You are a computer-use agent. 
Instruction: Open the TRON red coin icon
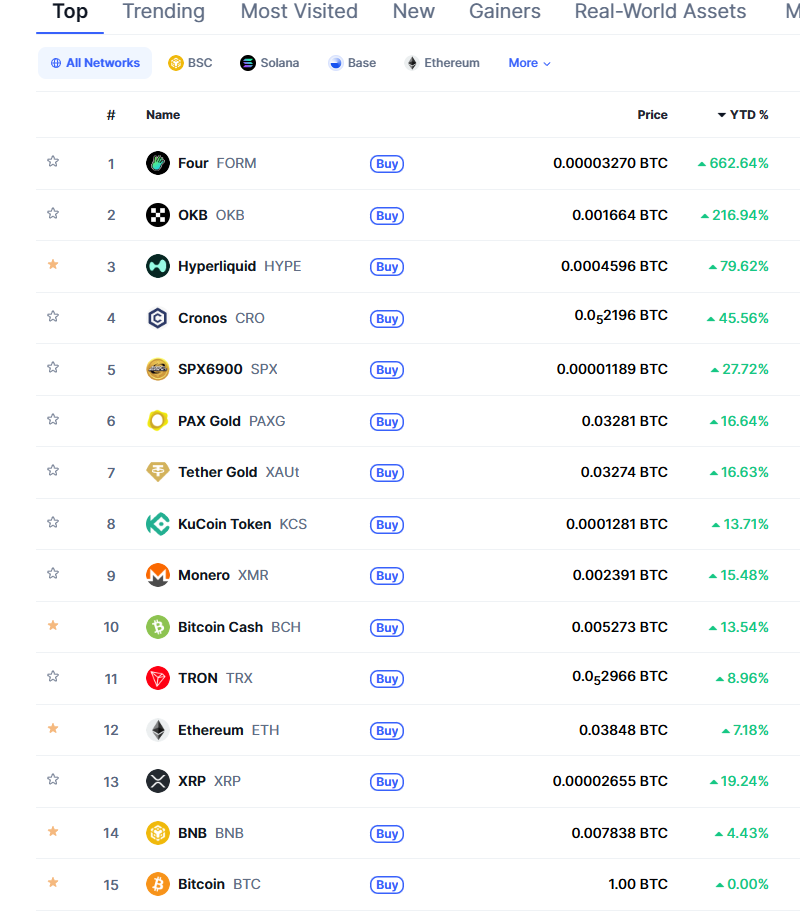(157, 678)
